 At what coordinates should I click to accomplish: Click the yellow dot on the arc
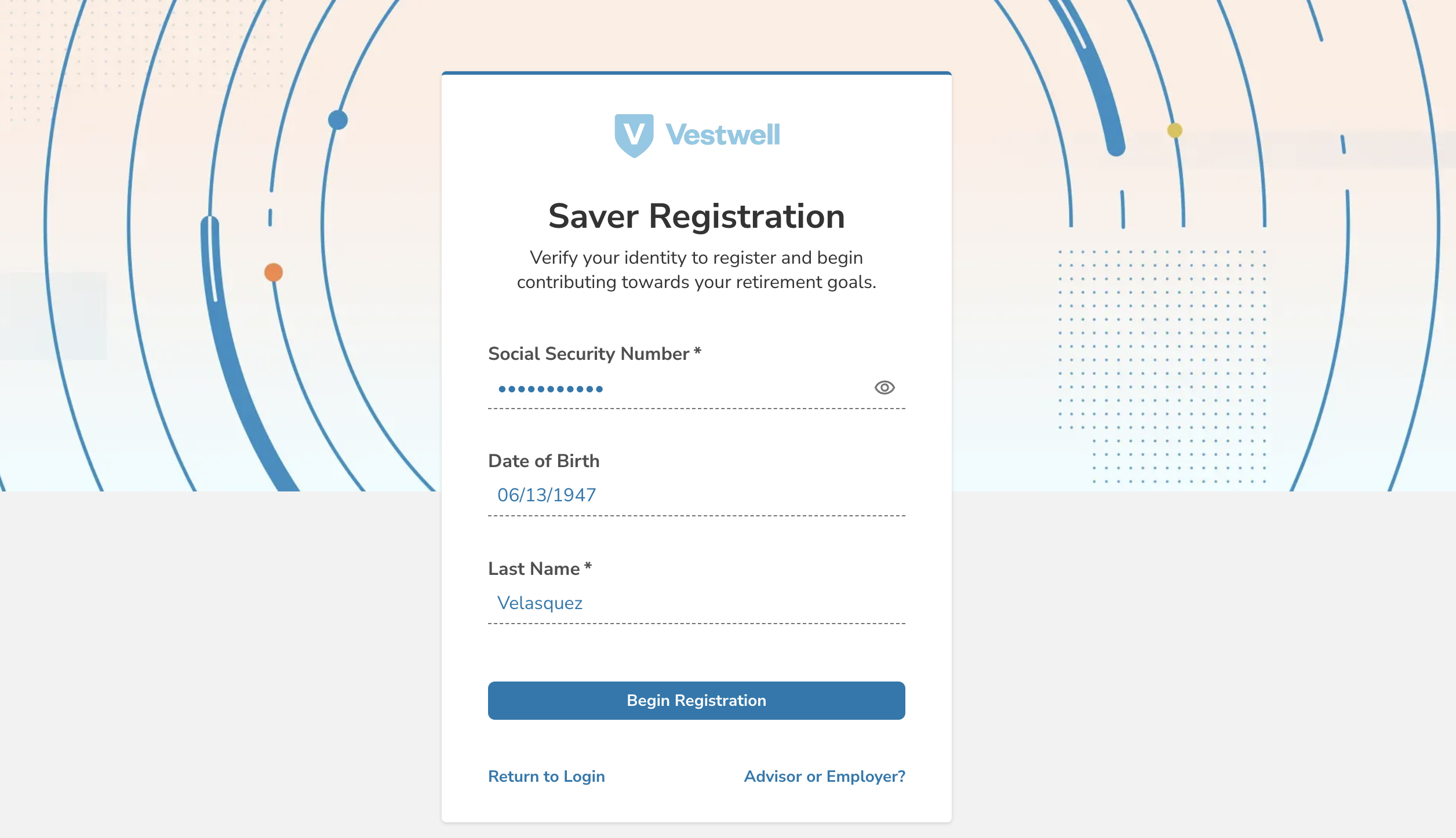1174,130
